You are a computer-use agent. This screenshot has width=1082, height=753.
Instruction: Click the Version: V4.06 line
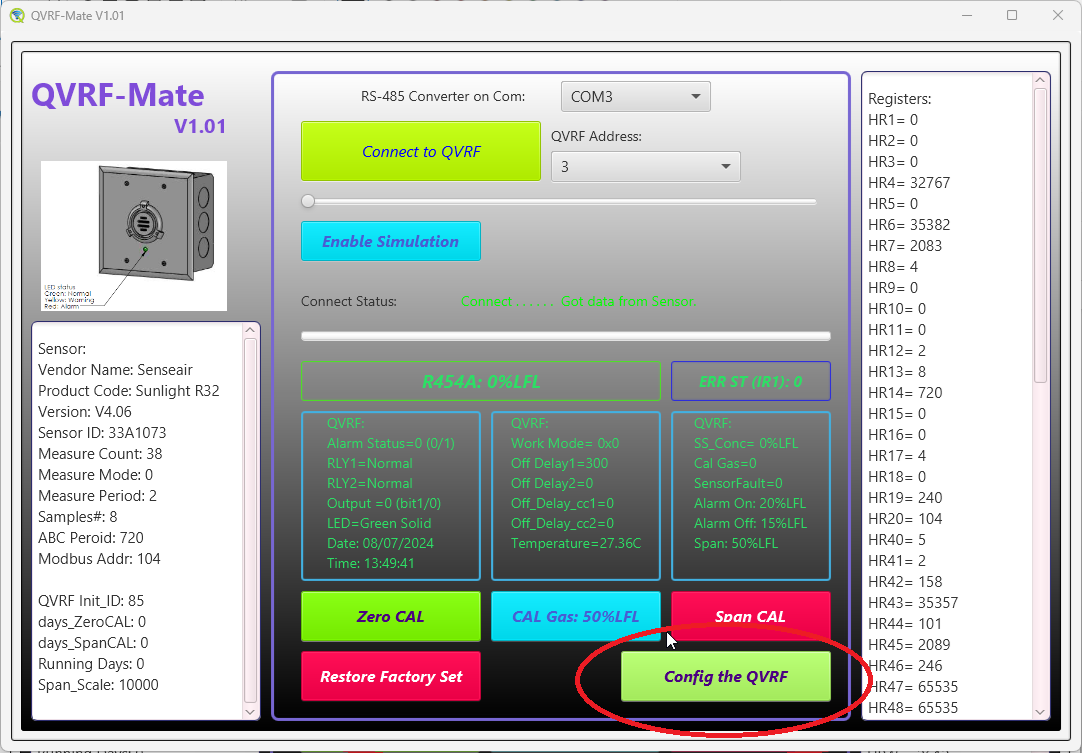85,412
